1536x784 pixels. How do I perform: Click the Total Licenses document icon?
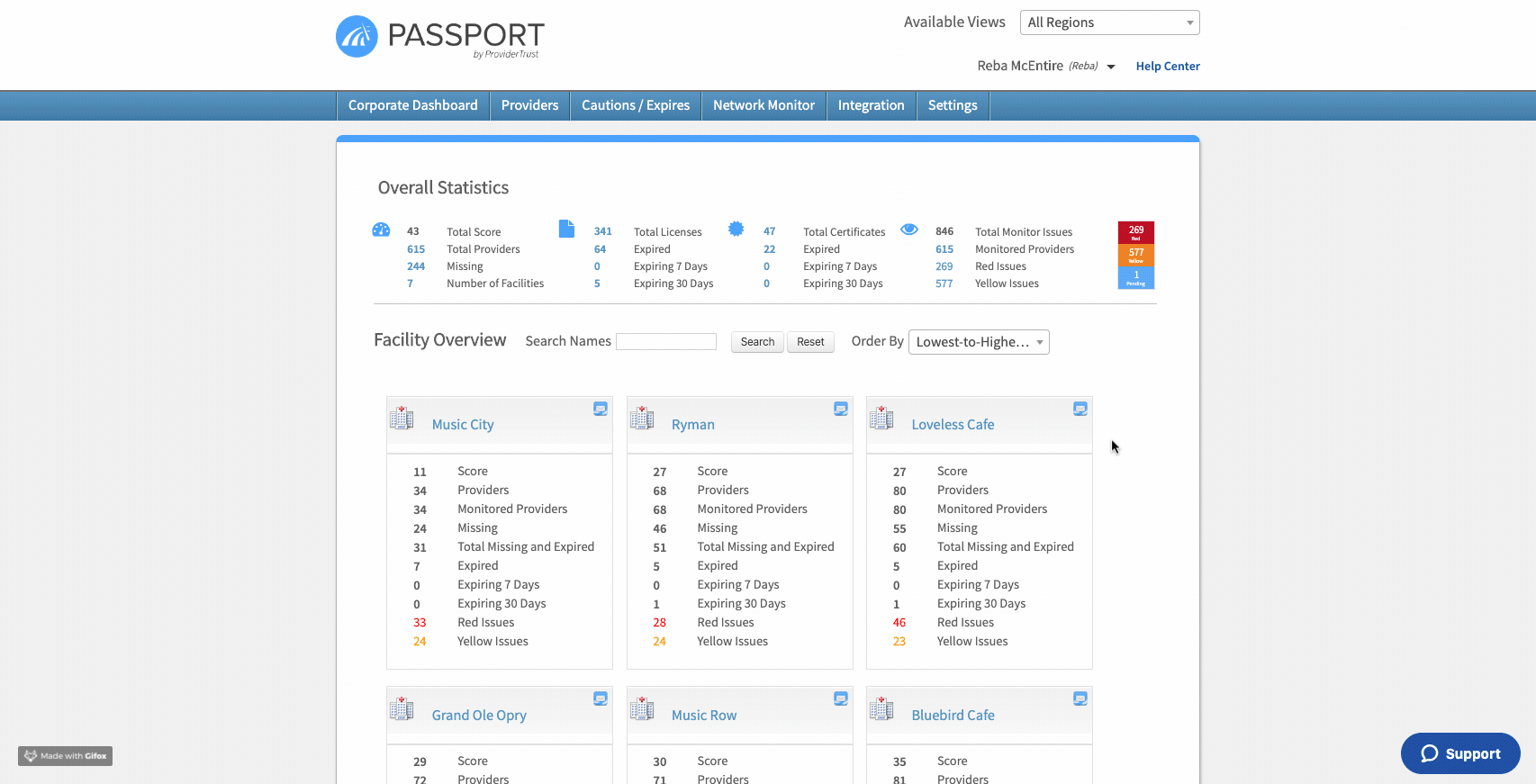[x=566, y=229]
